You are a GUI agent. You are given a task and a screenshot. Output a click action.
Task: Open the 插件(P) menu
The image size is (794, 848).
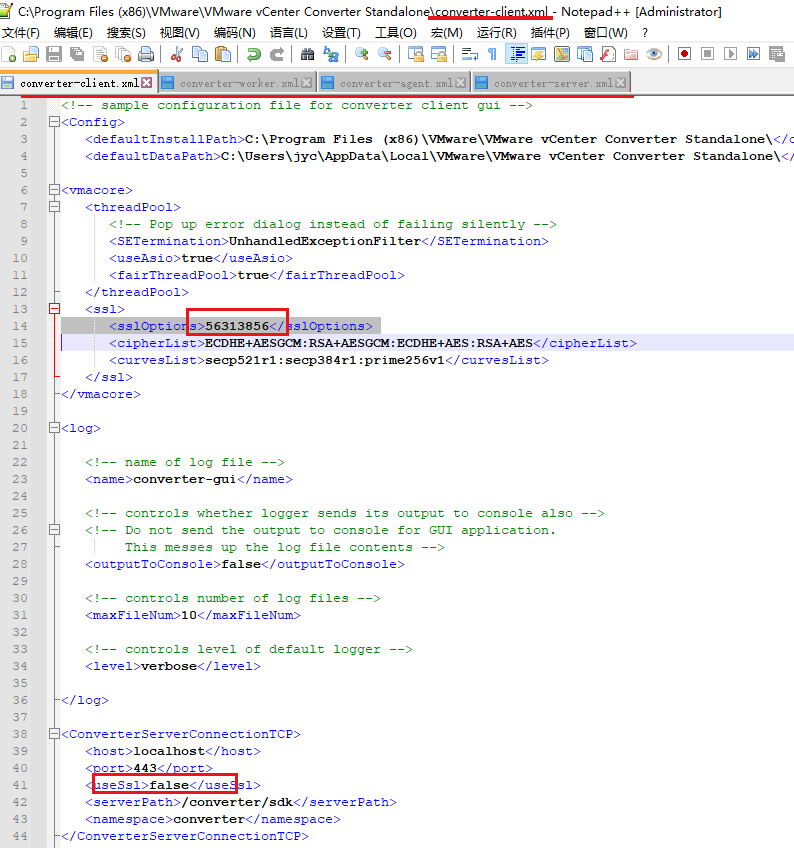tap(550, 33)
